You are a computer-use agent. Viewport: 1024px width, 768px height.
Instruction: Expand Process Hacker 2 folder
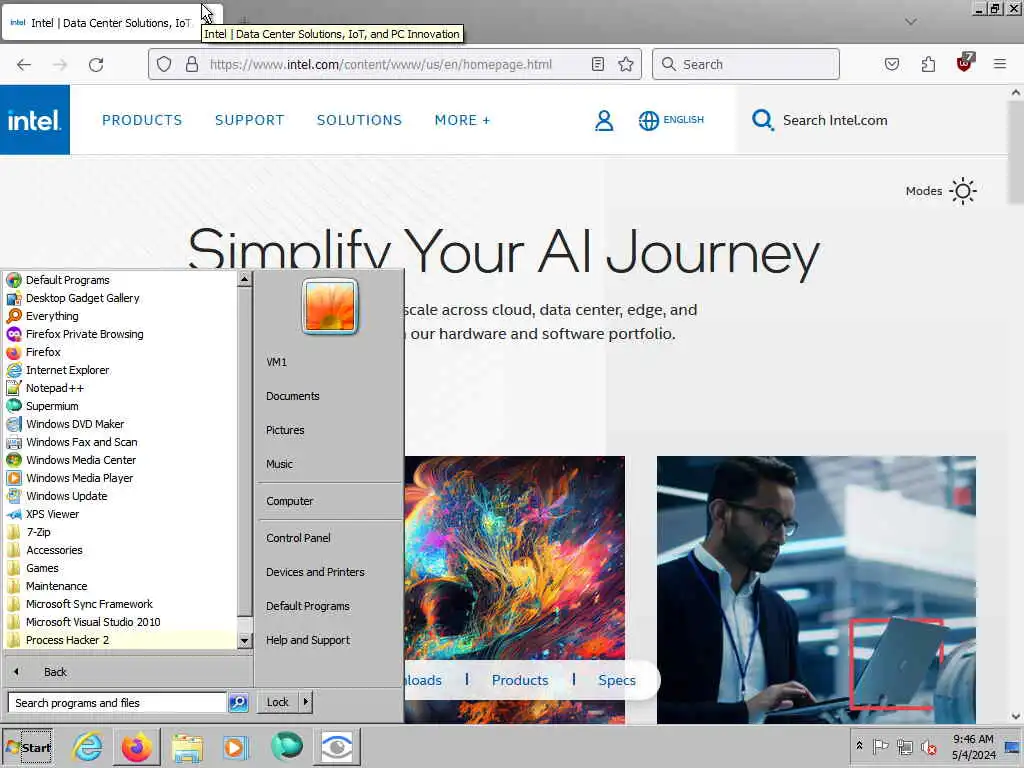pyautogui.click(x=120, y=640)
